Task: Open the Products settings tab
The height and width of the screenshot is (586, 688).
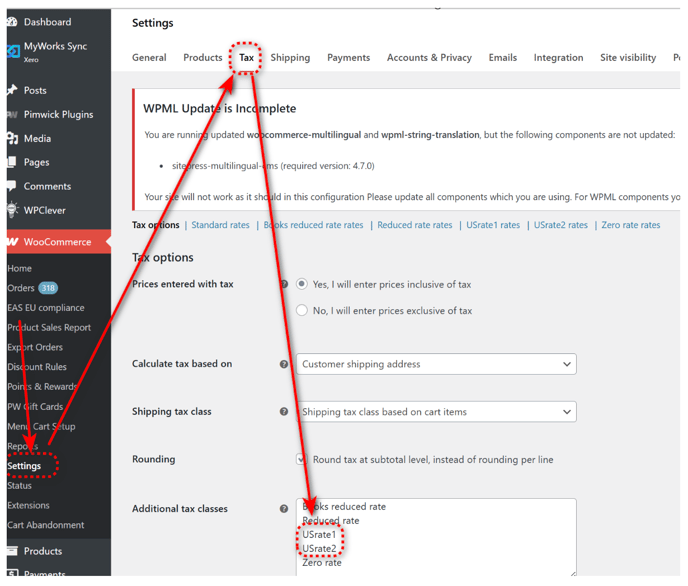Action: click(203, 57)
